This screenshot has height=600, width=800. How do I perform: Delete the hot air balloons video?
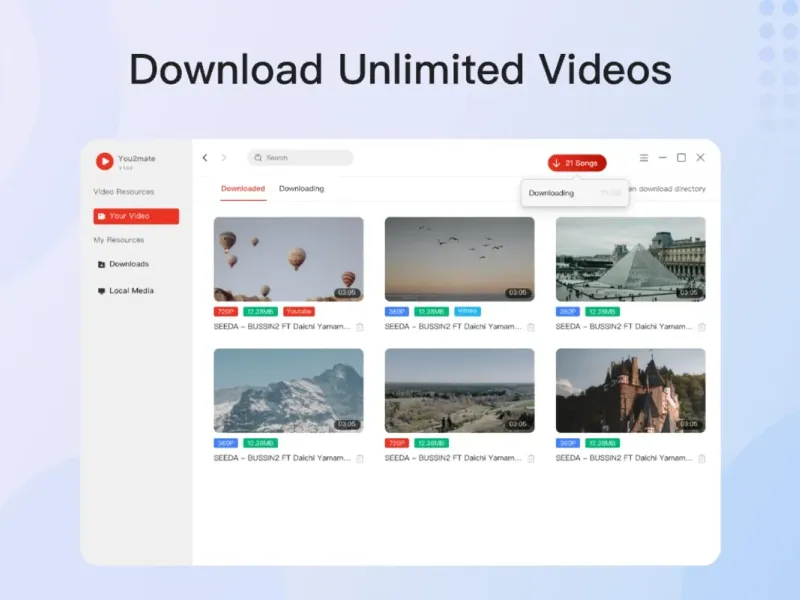(360, 327)
